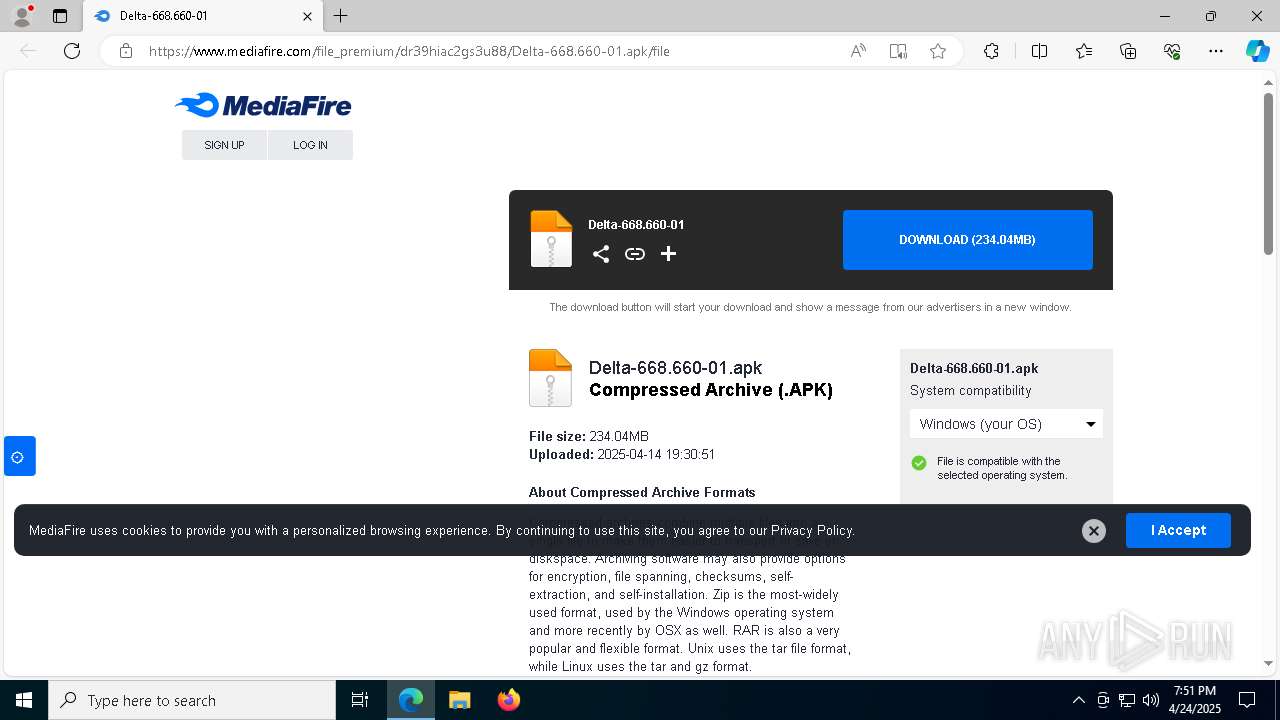1280x720 pixels.
Task: Open File Explorer from taskbar
Action: click(x=459, y=700)
